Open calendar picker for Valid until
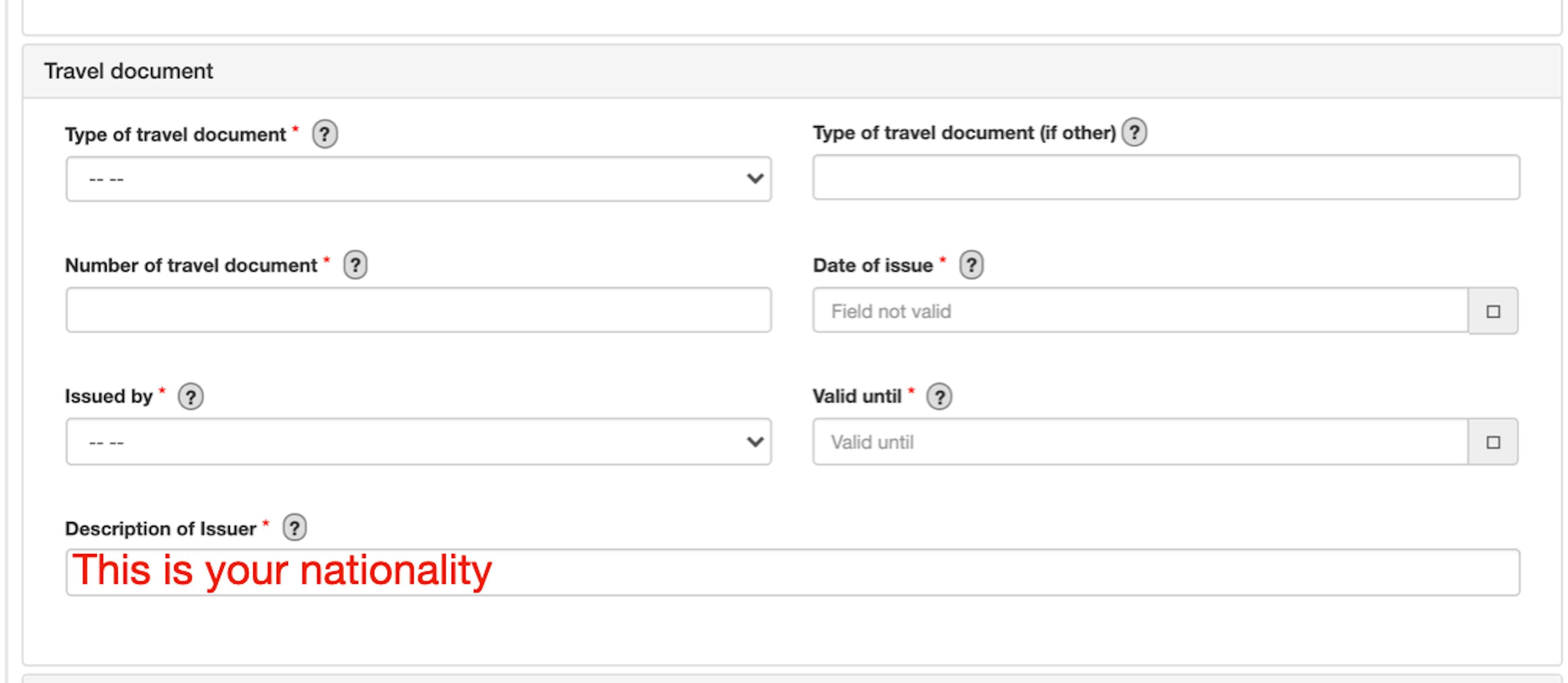 tap(1493, 442)
